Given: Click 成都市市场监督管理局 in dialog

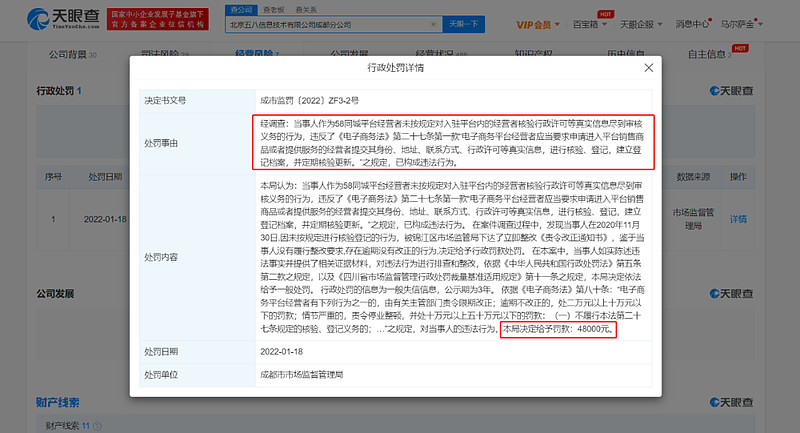Looking at the screenshot, I should (x=302, y=375).
